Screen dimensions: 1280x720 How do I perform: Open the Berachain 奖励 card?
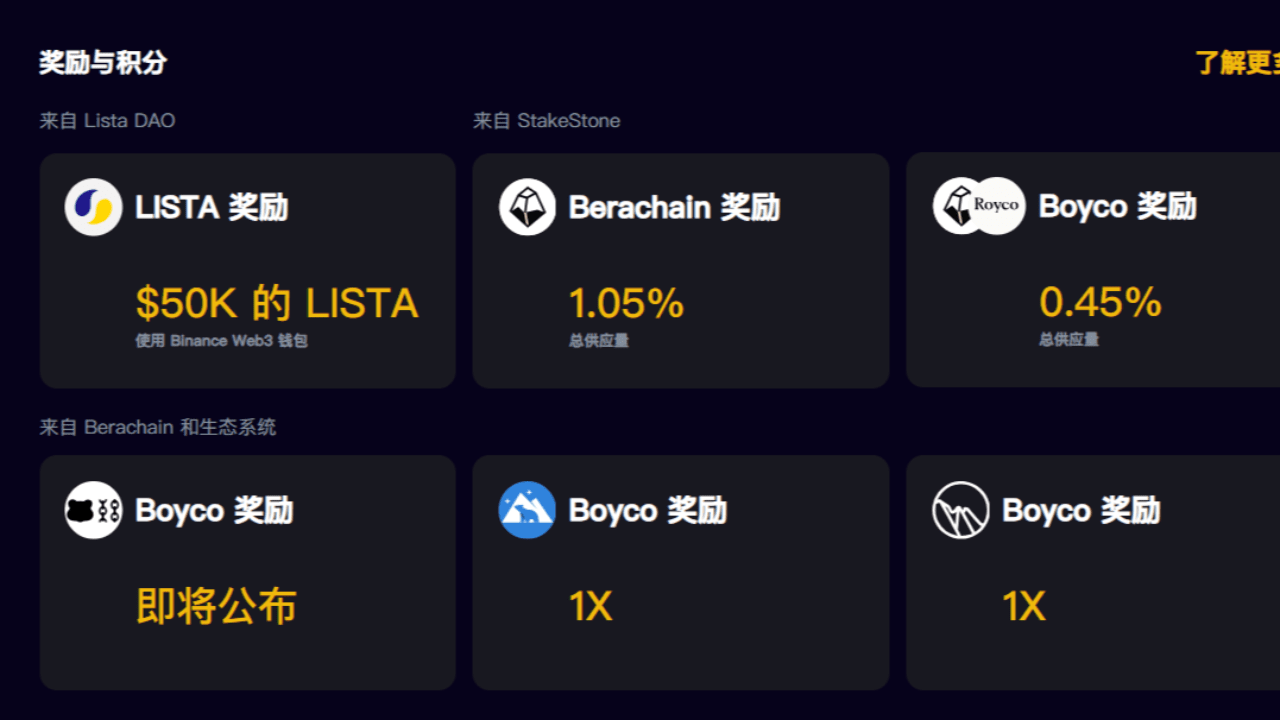(x=681, y=270)
